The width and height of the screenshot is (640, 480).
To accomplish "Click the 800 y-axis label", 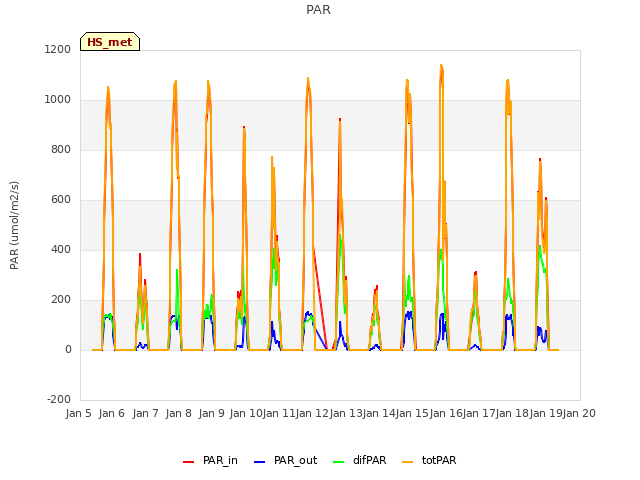I will click(61, 149).
